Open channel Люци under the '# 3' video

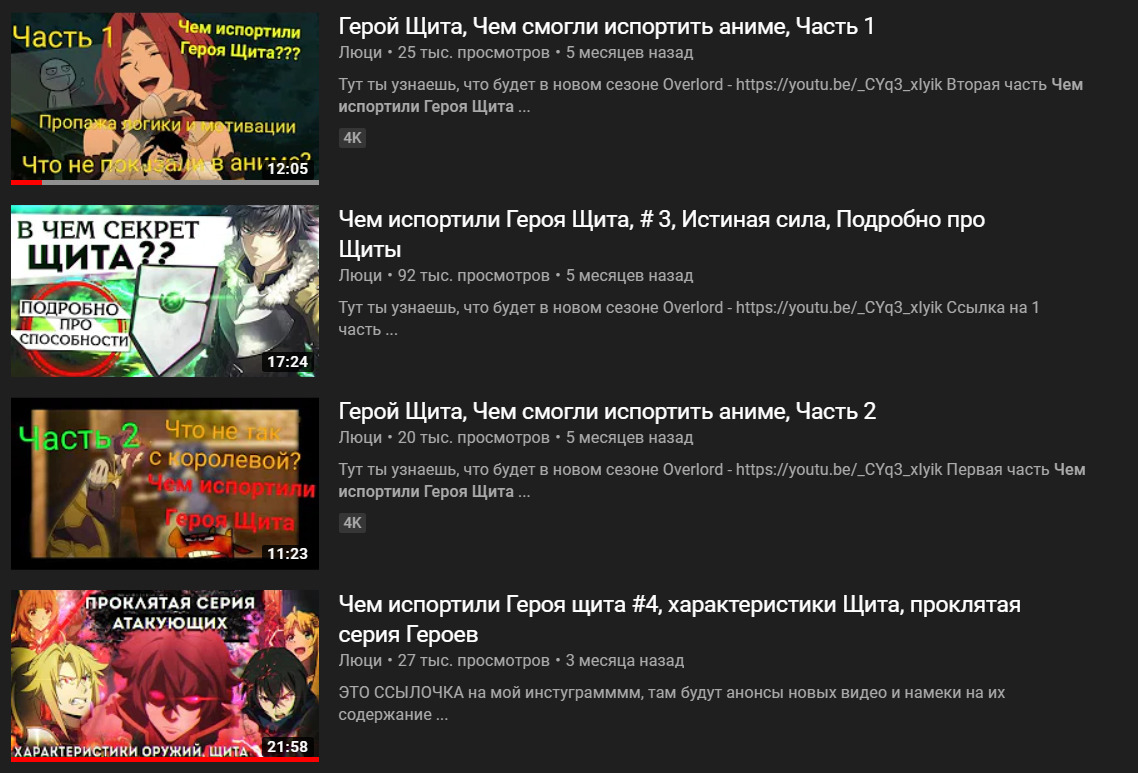point(360,276)
